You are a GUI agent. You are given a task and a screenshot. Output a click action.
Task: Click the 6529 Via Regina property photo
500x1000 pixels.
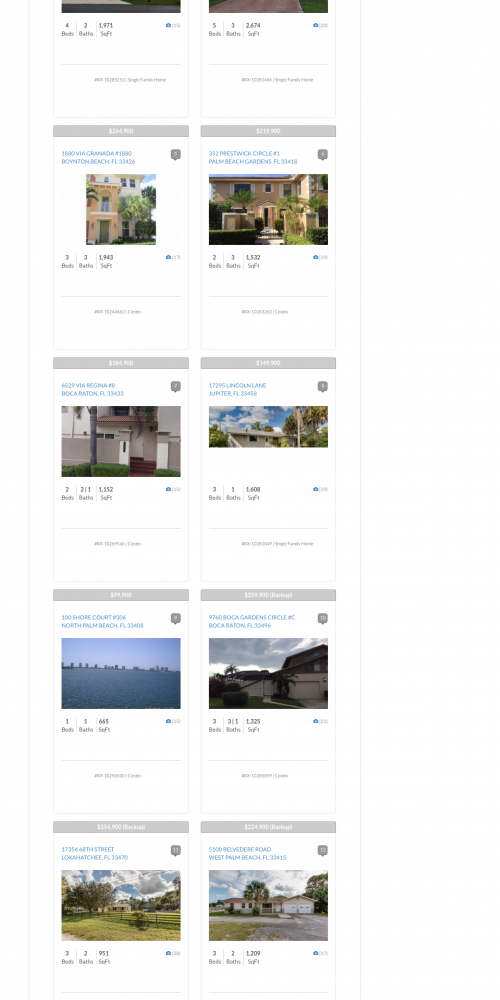121,441
